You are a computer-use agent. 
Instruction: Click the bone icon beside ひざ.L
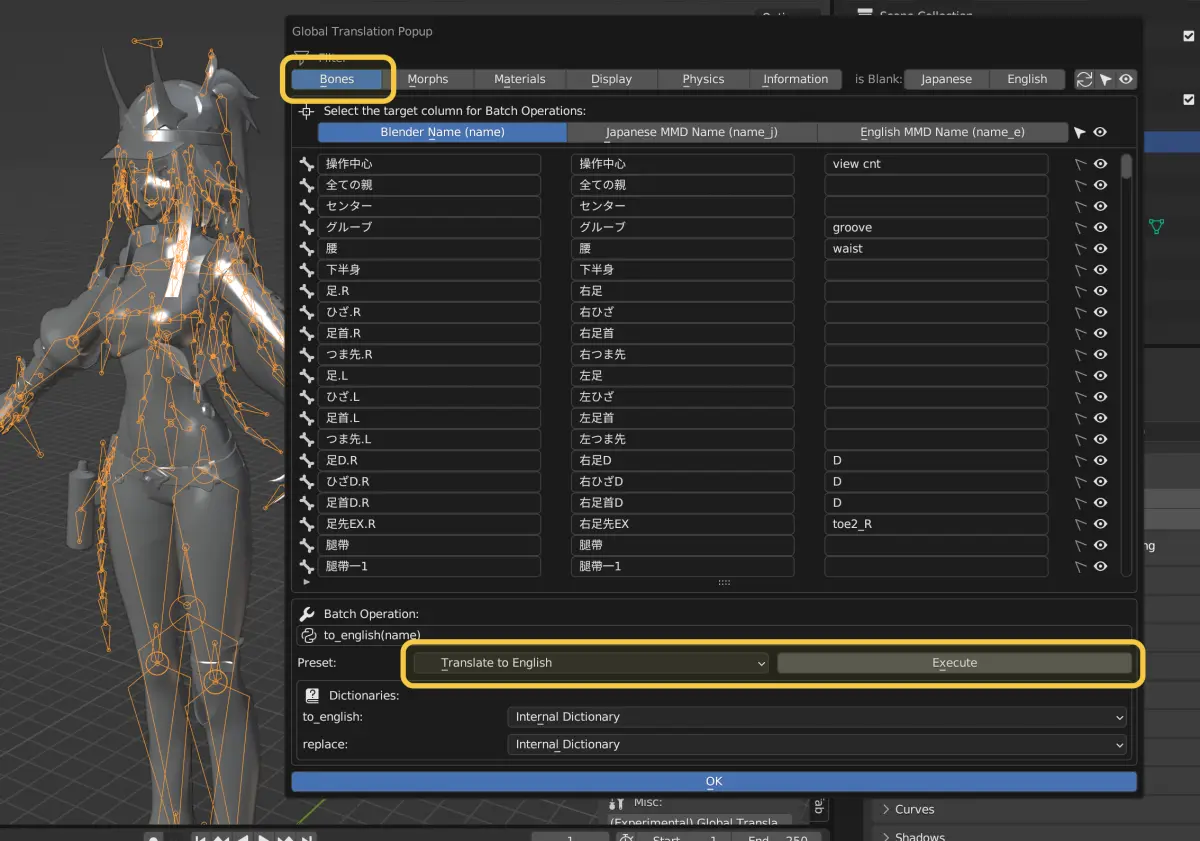tap(307, 397)
